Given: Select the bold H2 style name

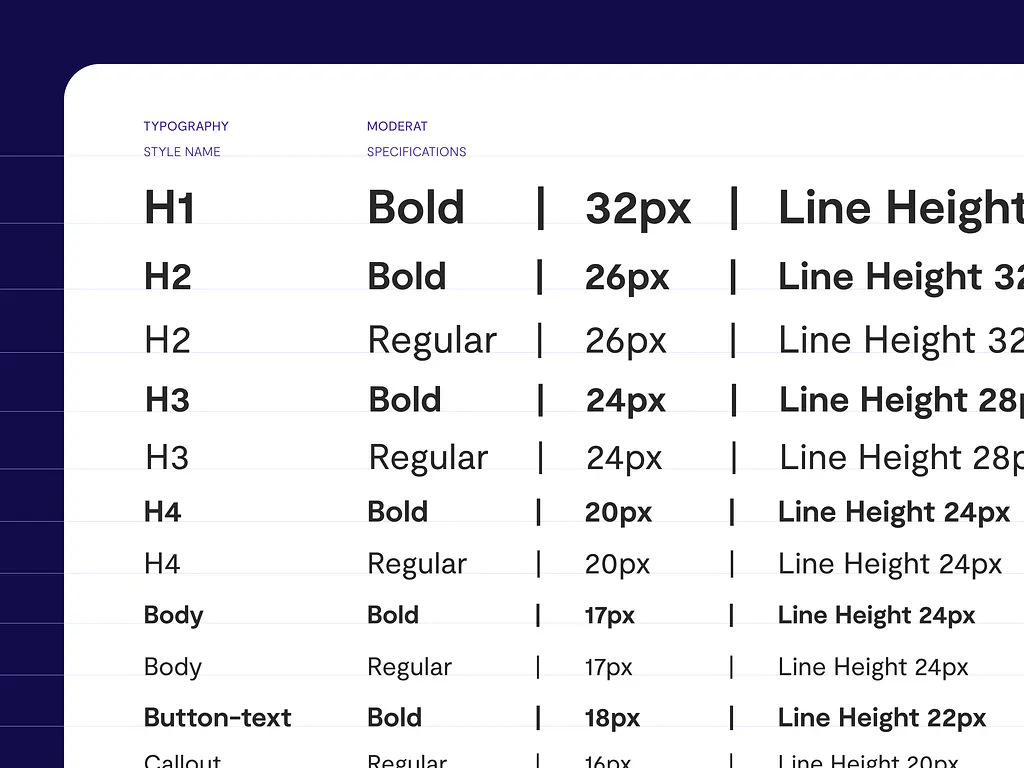Looking at the screenshot, I should (167, 277).
